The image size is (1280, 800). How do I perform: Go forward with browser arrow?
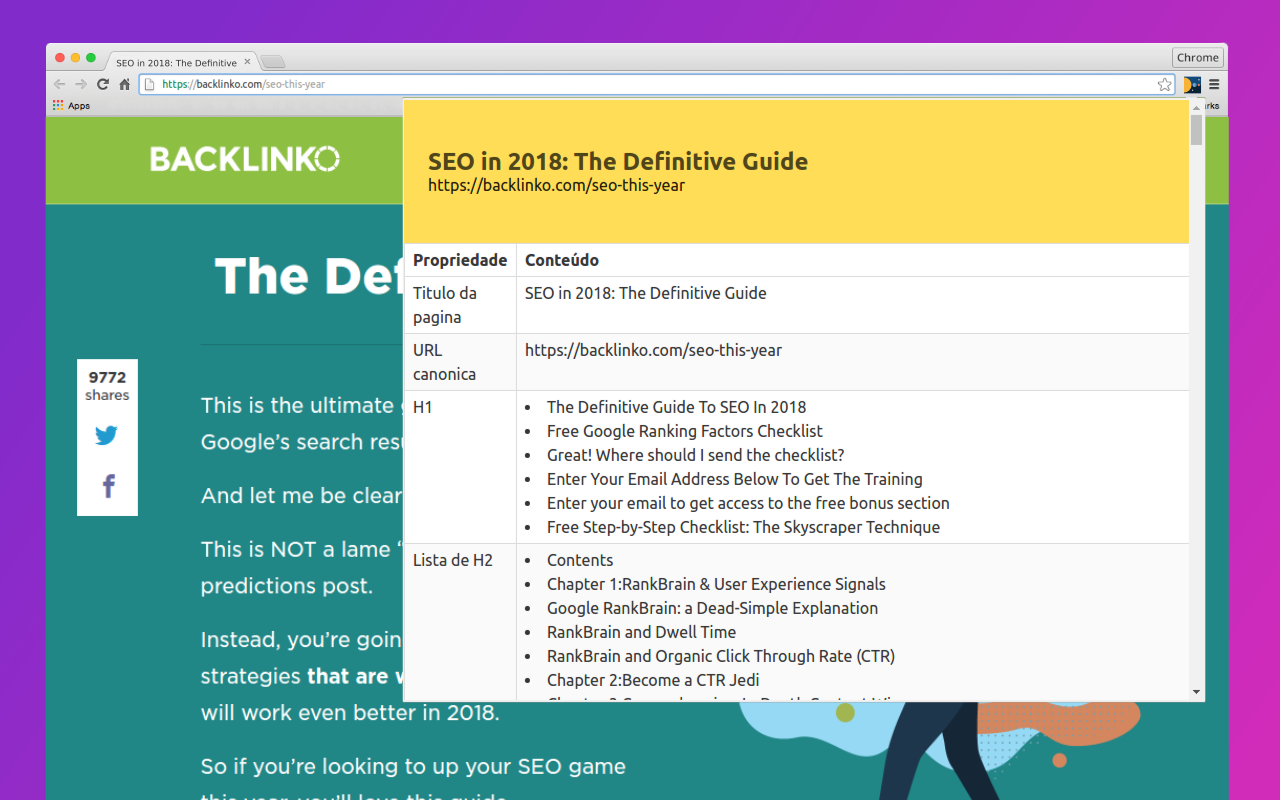pyautogui.click(x=81, y=85)
